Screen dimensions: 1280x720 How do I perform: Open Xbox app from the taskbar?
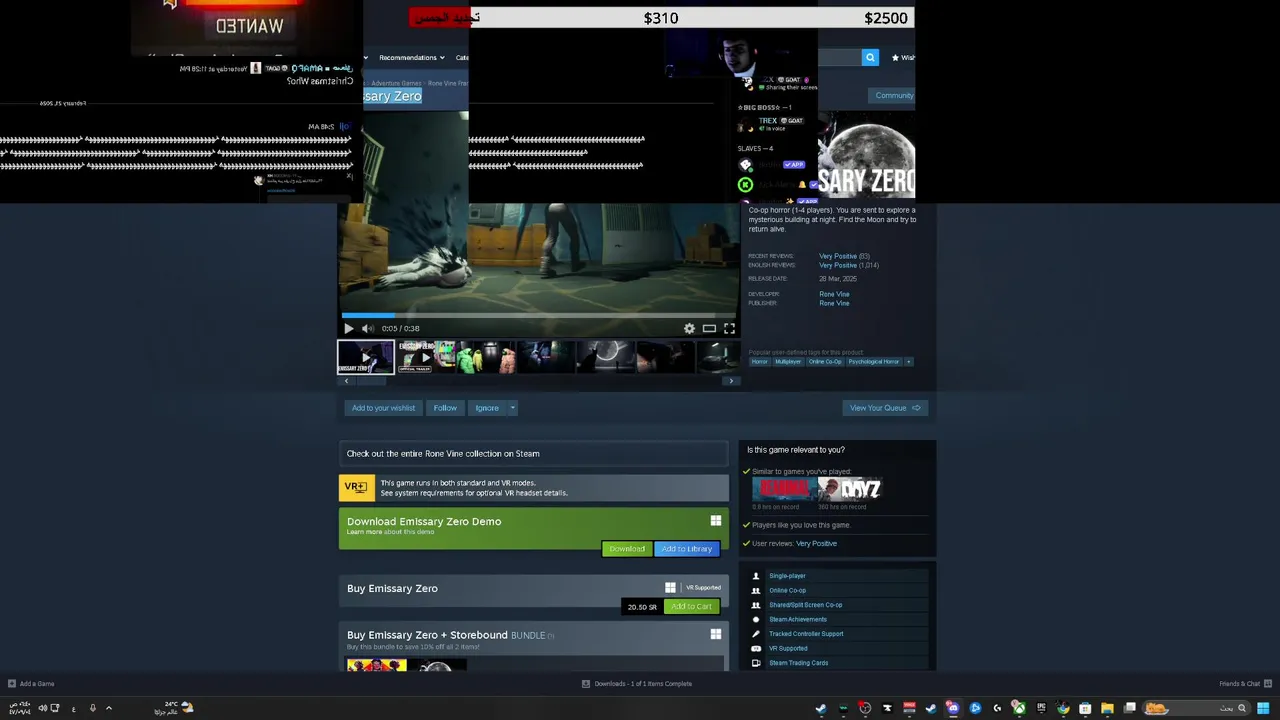pyautogui.click(x=1019, y=708)
